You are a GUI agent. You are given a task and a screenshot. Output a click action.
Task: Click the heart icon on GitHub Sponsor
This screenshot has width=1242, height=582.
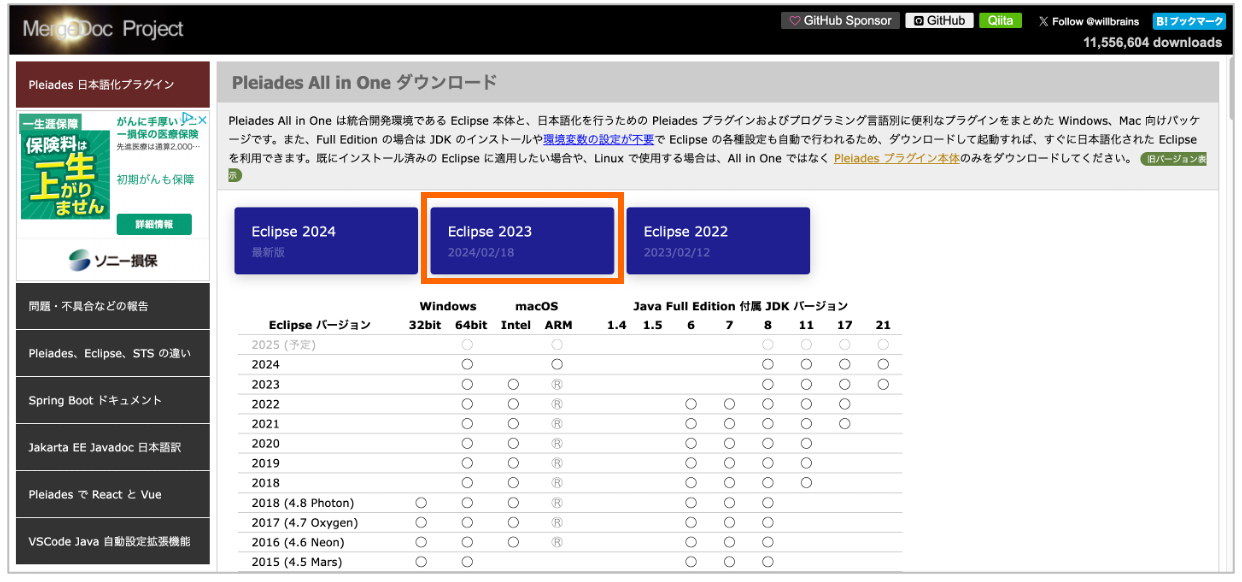(x=797, y=19)
